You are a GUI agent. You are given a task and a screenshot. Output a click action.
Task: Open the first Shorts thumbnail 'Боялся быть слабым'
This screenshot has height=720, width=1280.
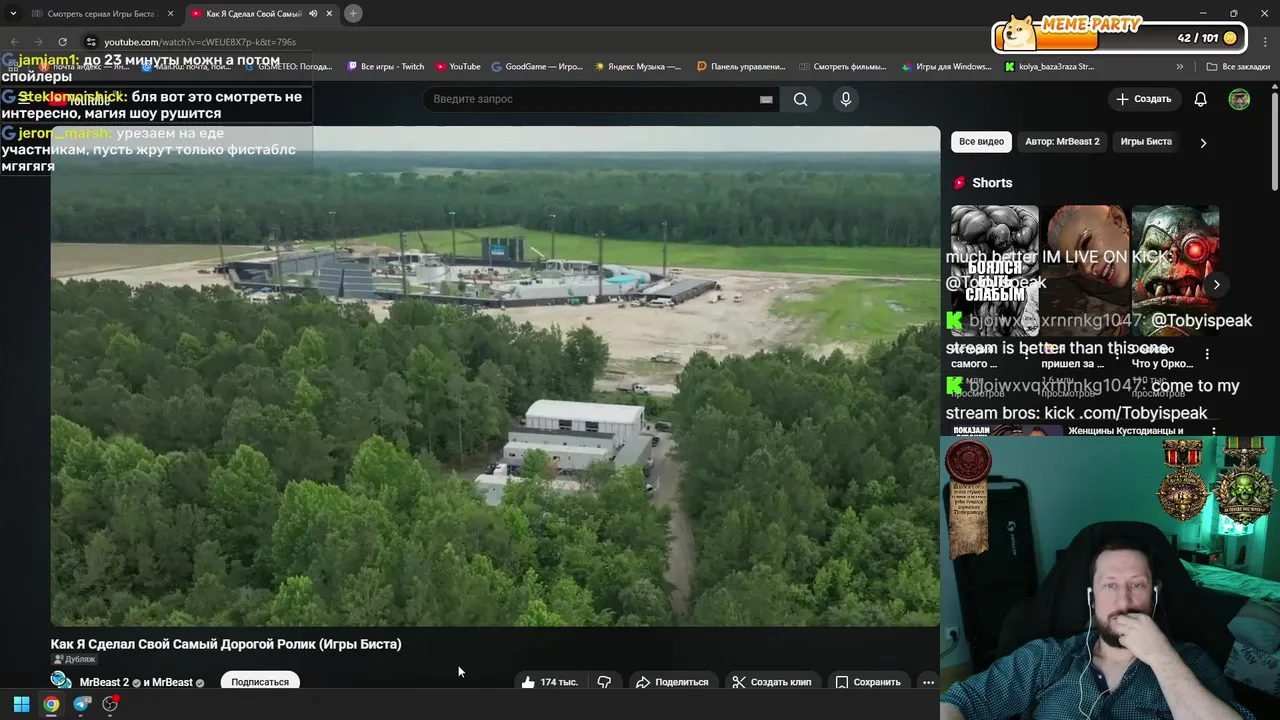pyautogui.click(x=994, y=272)
